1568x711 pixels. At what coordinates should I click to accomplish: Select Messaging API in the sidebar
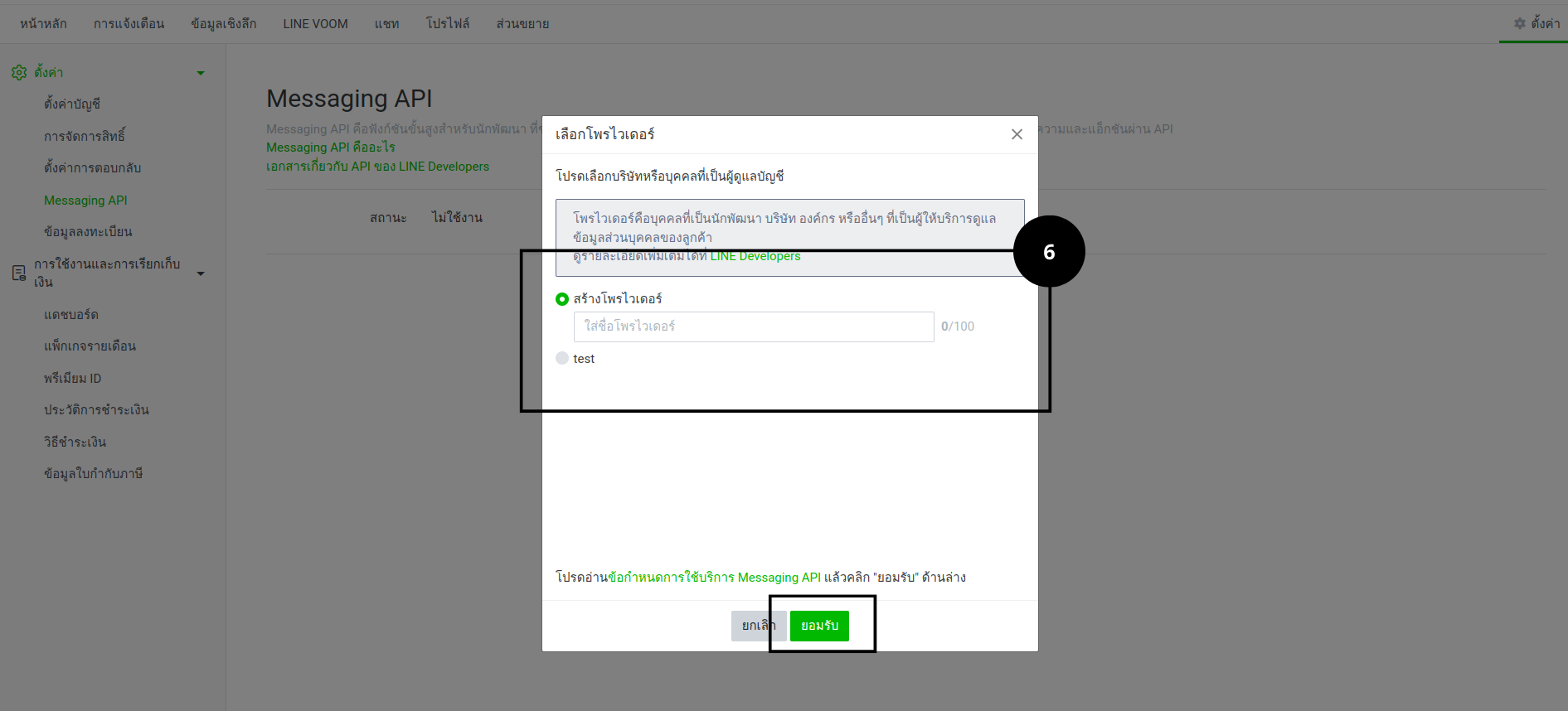click(x=85, y=201)
